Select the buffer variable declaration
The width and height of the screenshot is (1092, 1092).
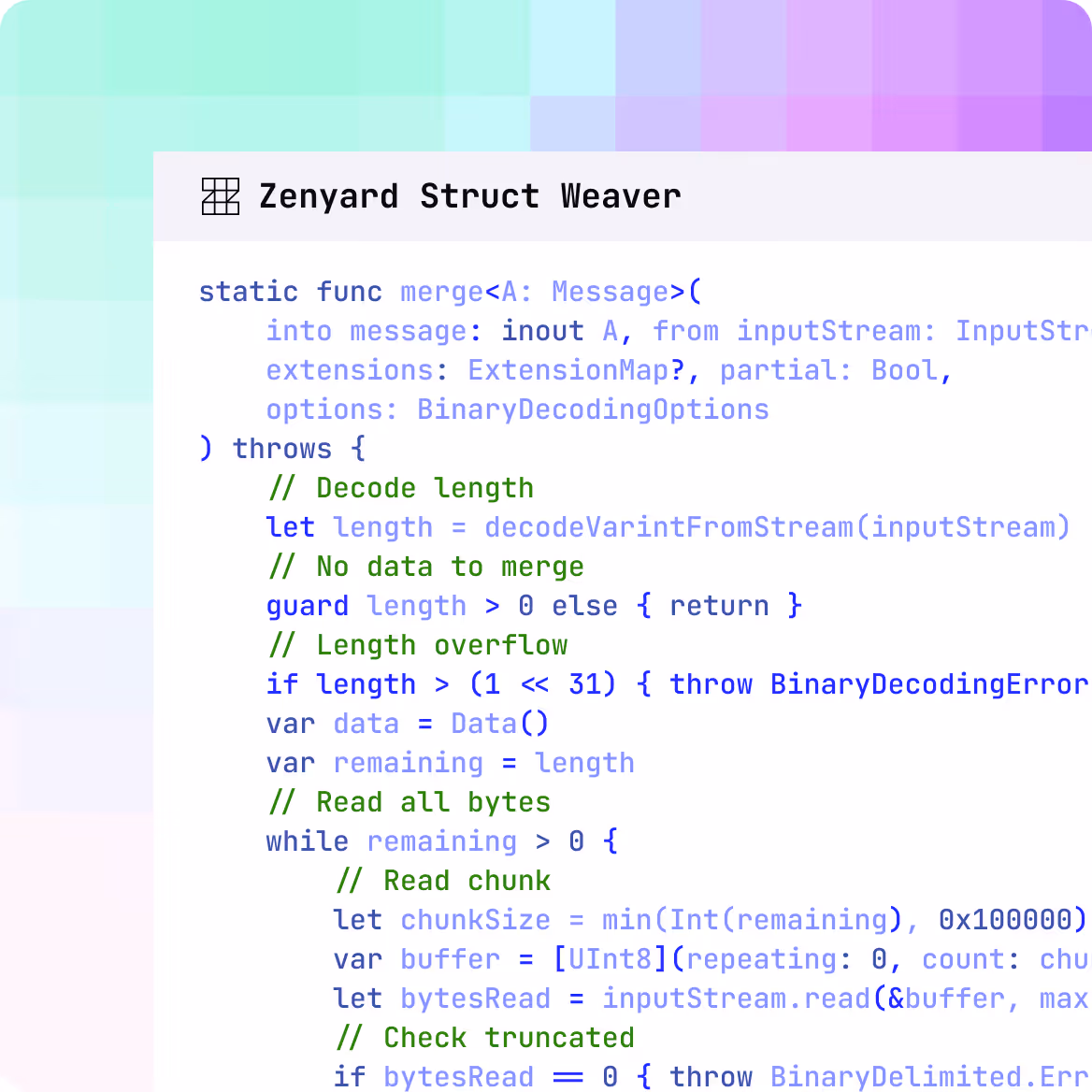(450, 959)
